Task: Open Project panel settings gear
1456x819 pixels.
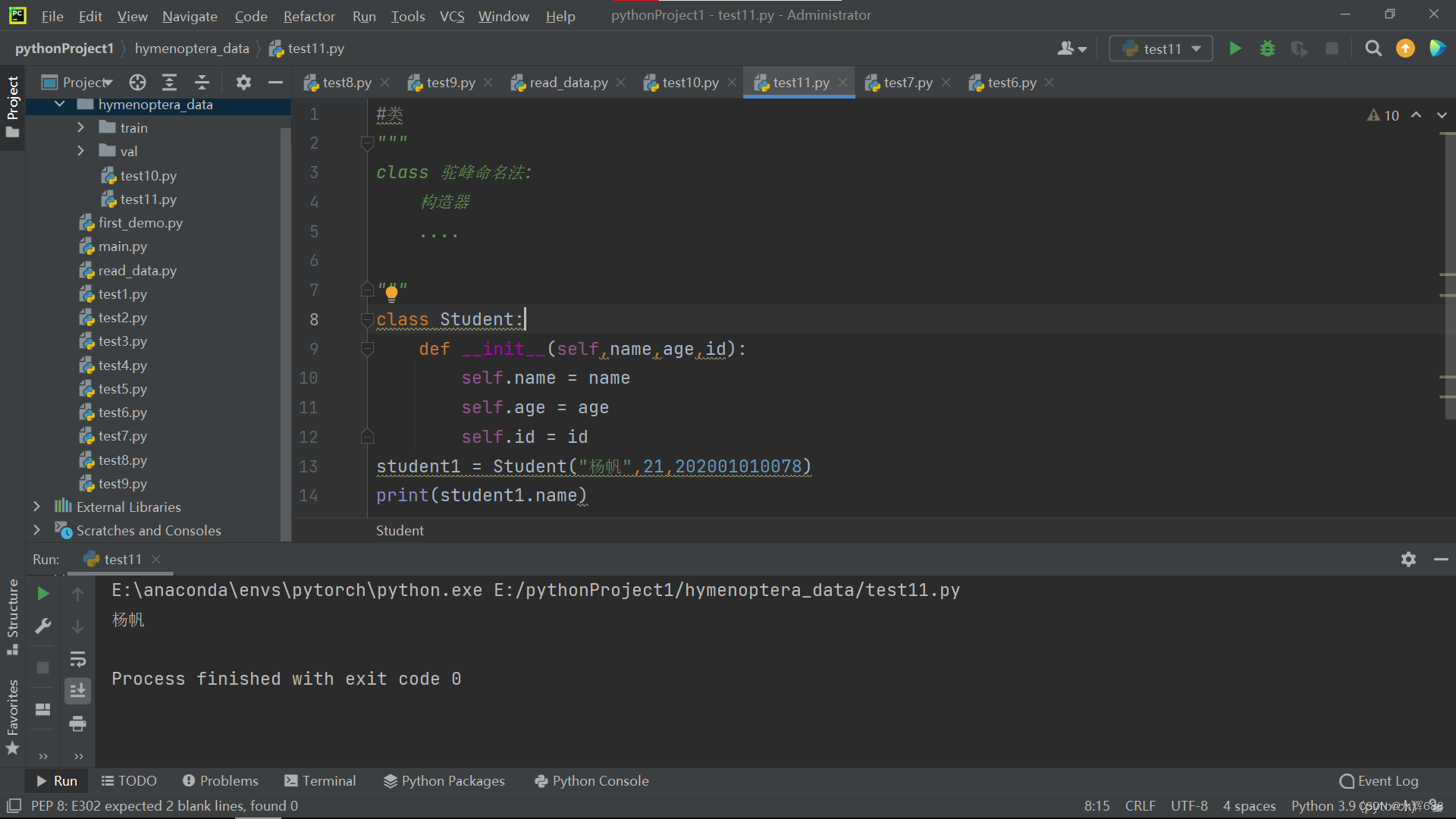Action: [243, 82]
